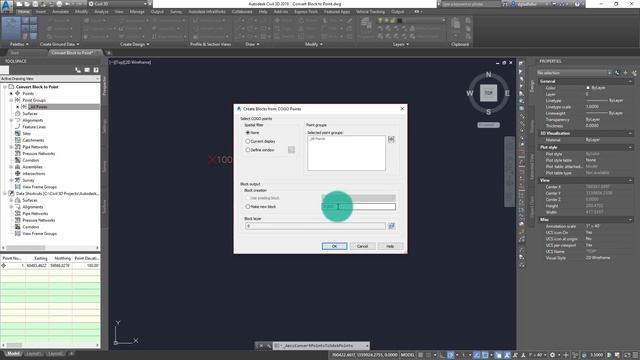The width and height of the screenshot is (640, 360).
Task: Expand the Survey tree node
Action: pyautogui.click(x=11, y=180)
